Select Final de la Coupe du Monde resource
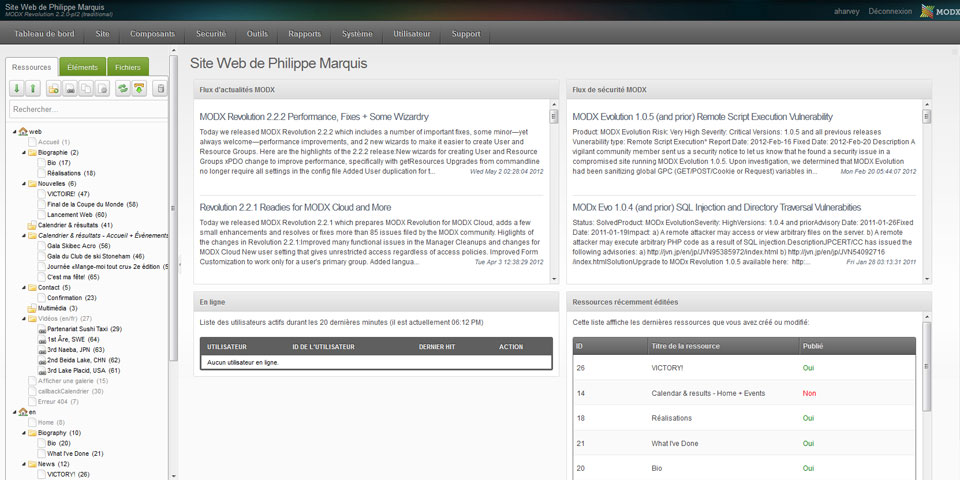Screen dimensions: 960x480 92,204
